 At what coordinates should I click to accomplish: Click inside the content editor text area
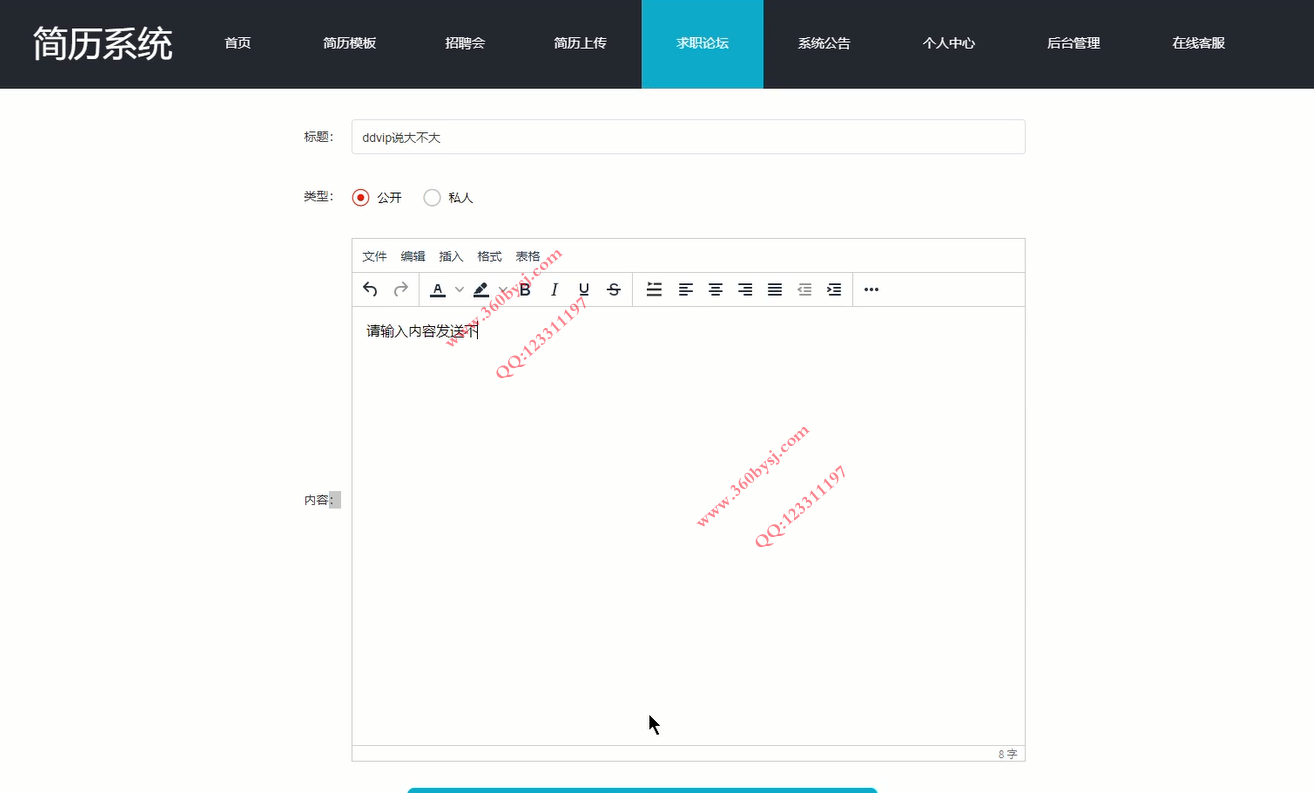(x=688, y=526)
